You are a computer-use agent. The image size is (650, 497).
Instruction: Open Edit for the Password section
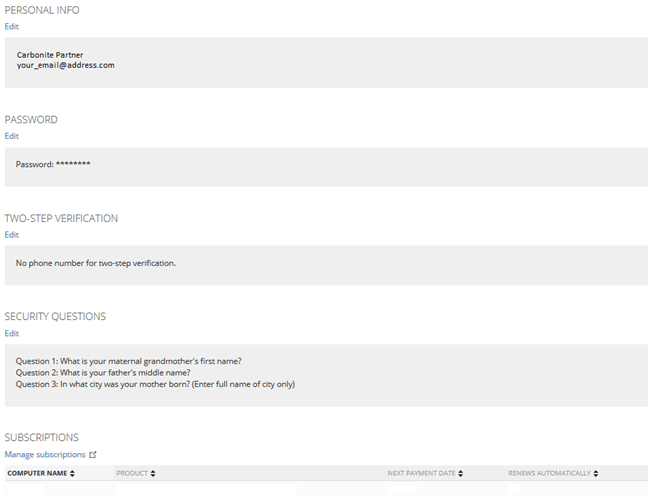[11, 136]
